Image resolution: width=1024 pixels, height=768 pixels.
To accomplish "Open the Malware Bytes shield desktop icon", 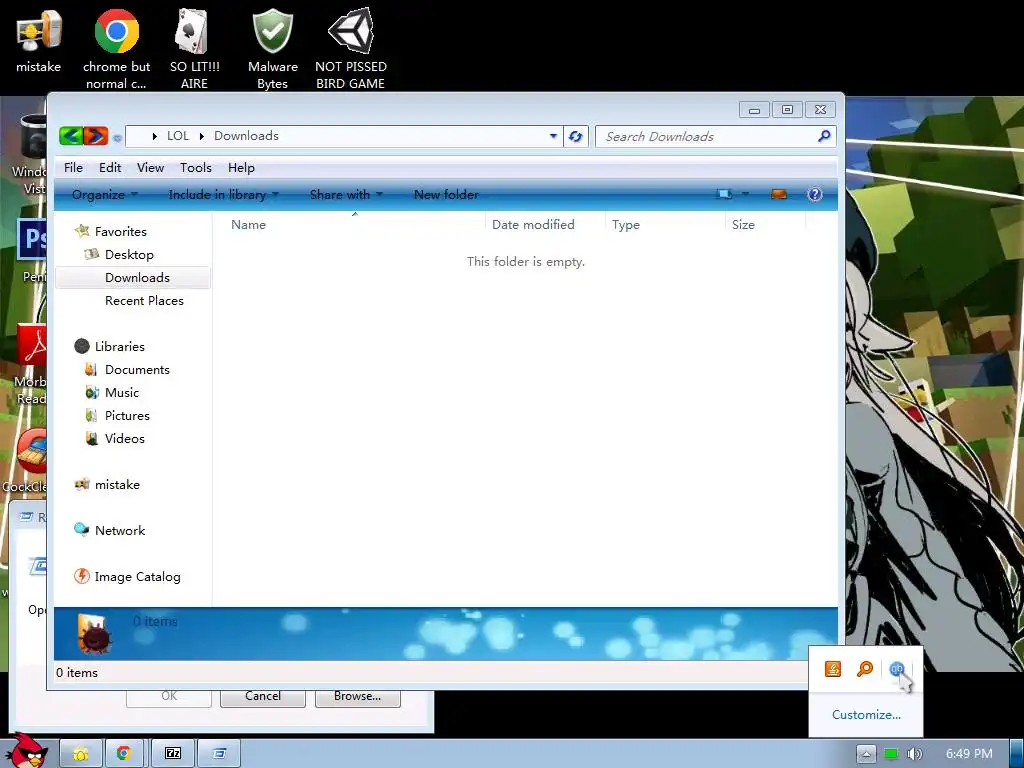I will pyautogui.click(x=272, y=49).
